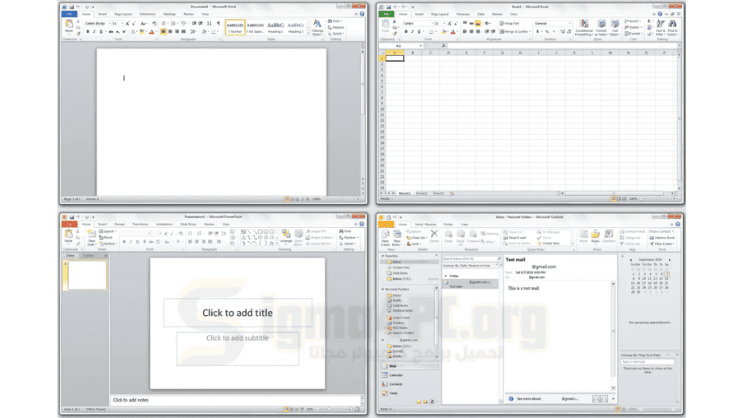
Task: Open Conditional Formatting in Excel
Action: tap(584, 28)
